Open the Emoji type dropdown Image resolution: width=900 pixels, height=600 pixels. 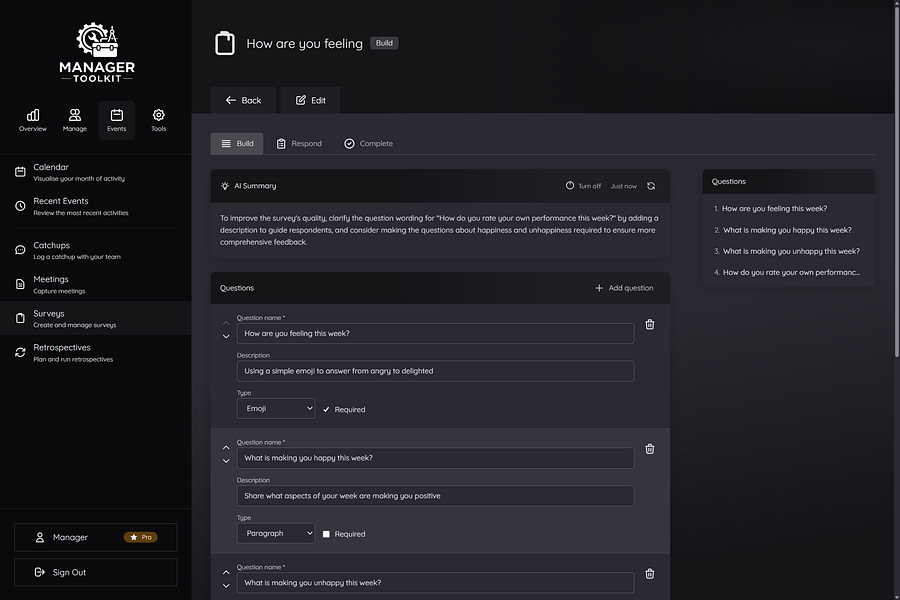point(276,409)
